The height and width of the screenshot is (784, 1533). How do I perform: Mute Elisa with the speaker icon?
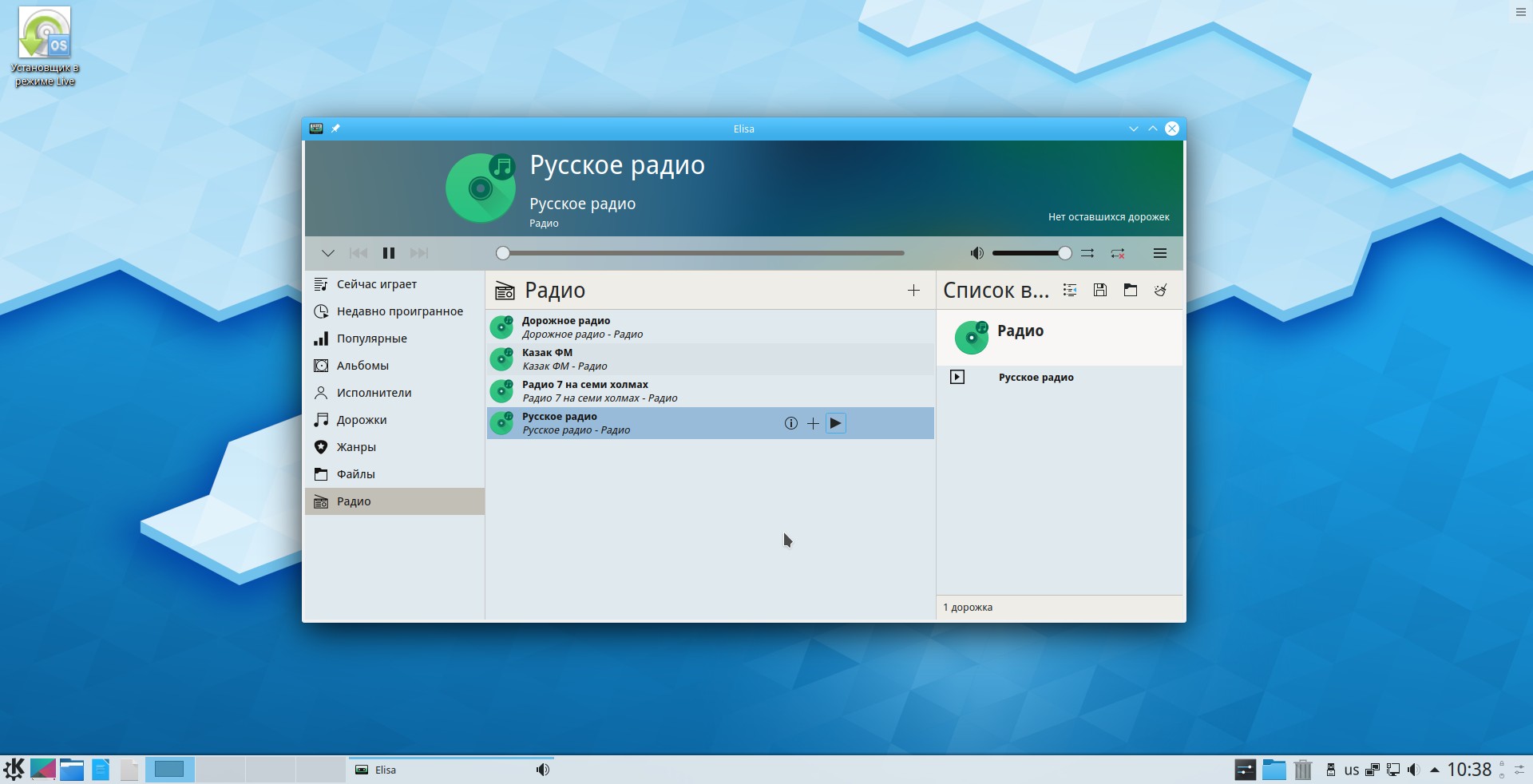coord(976,253)
